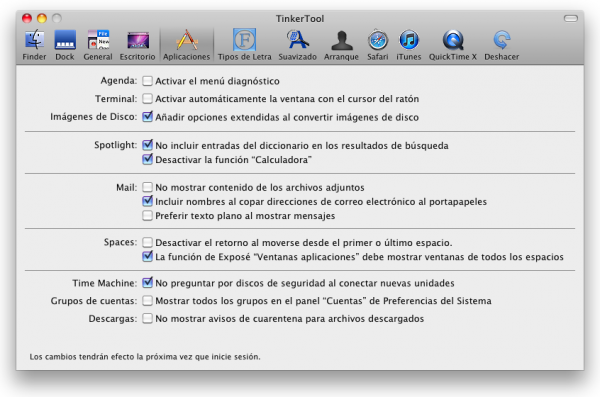The image size is (600, 397).
Task: Click the Time Machine: label
Action: click(104, 283)
